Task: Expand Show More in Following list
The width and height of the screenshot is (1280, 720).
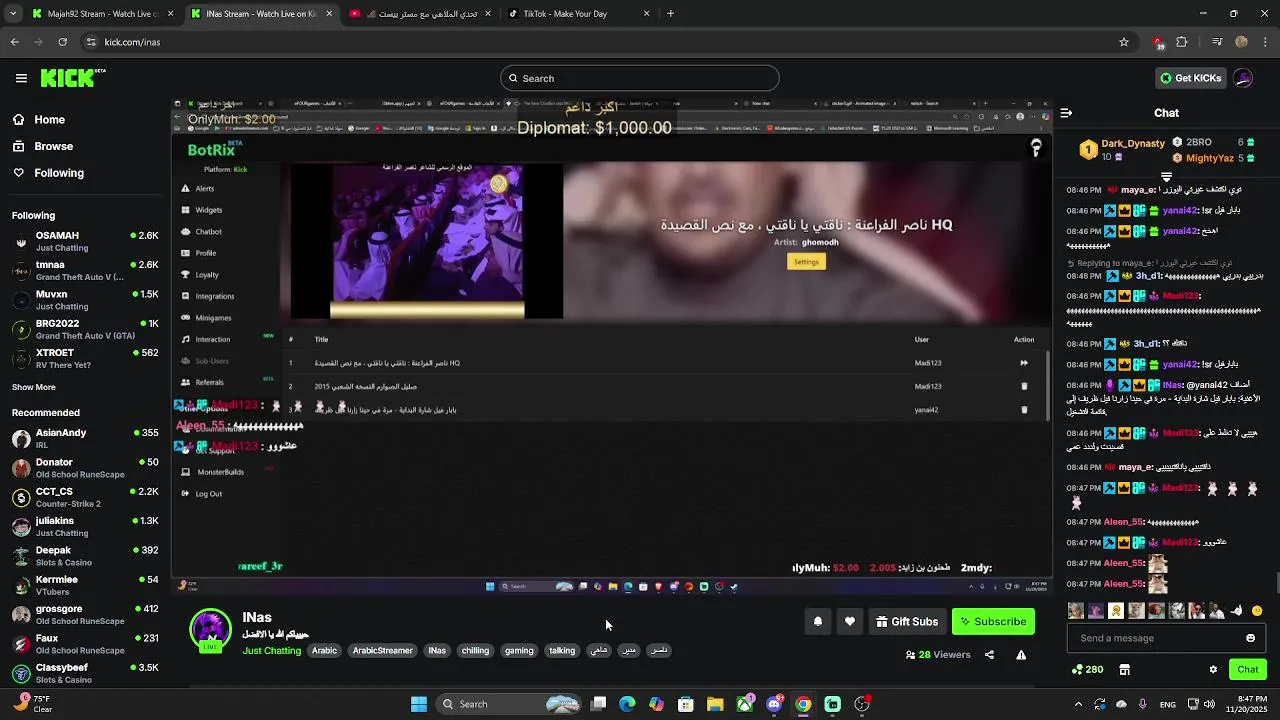Action: point(34,387)
